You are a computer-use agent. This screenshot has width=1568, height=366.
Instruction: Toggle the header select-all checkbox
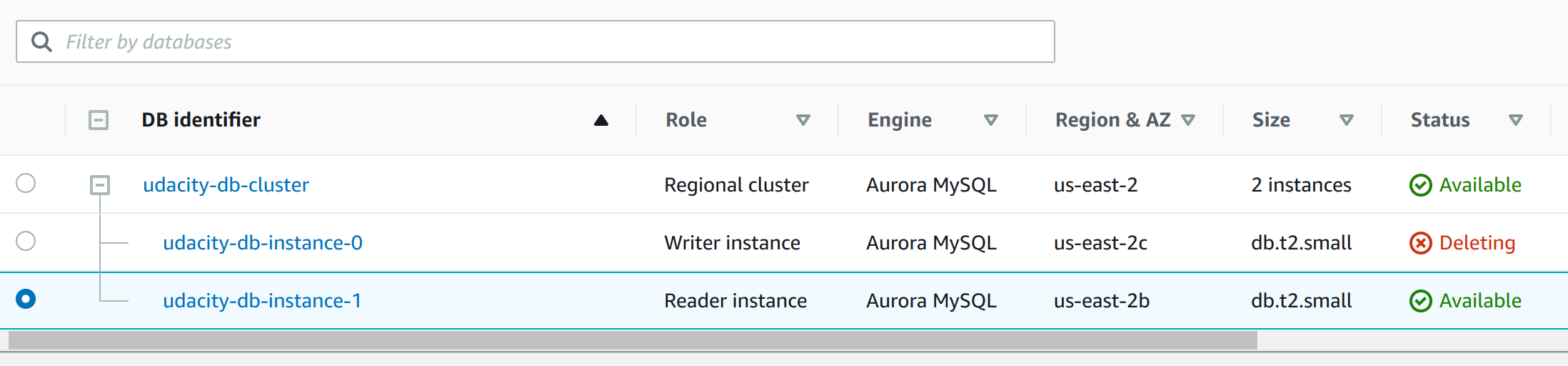click(x=99, y=120)
